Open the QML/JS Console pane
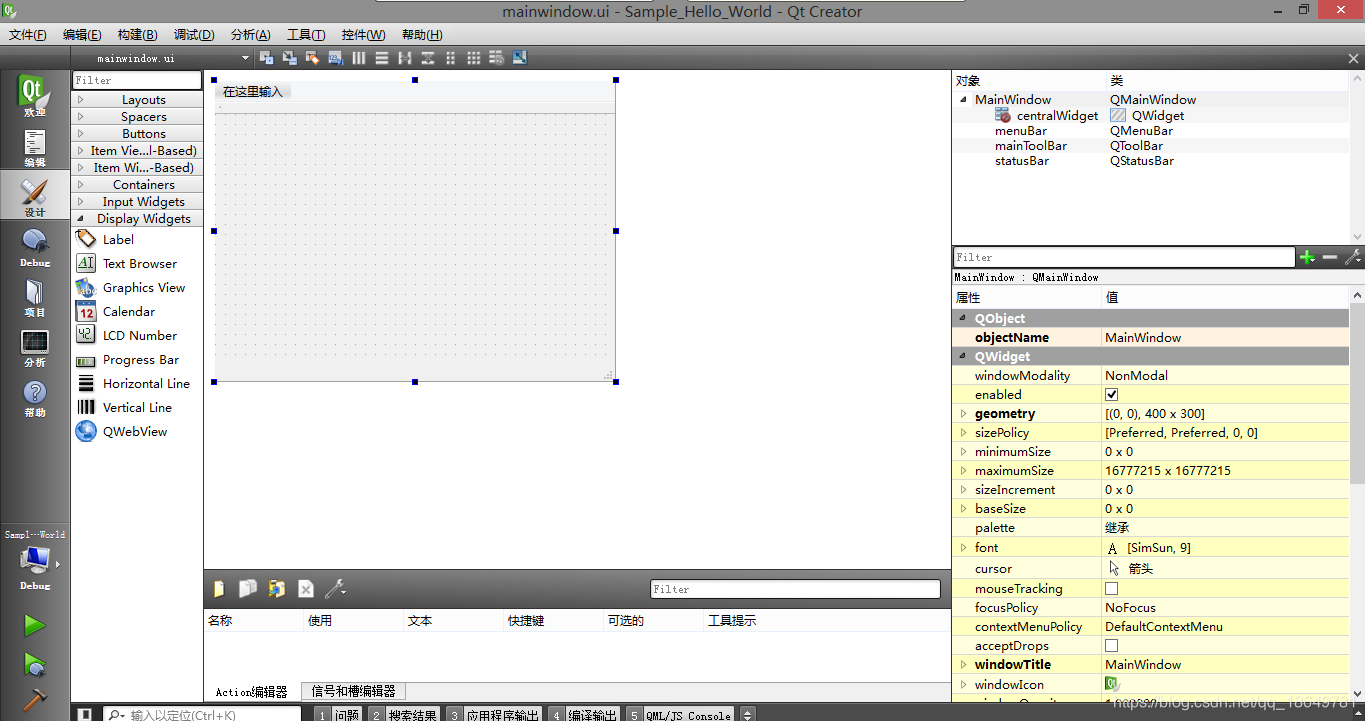The width and height of the screenshot is (1365, 721). 680,714
